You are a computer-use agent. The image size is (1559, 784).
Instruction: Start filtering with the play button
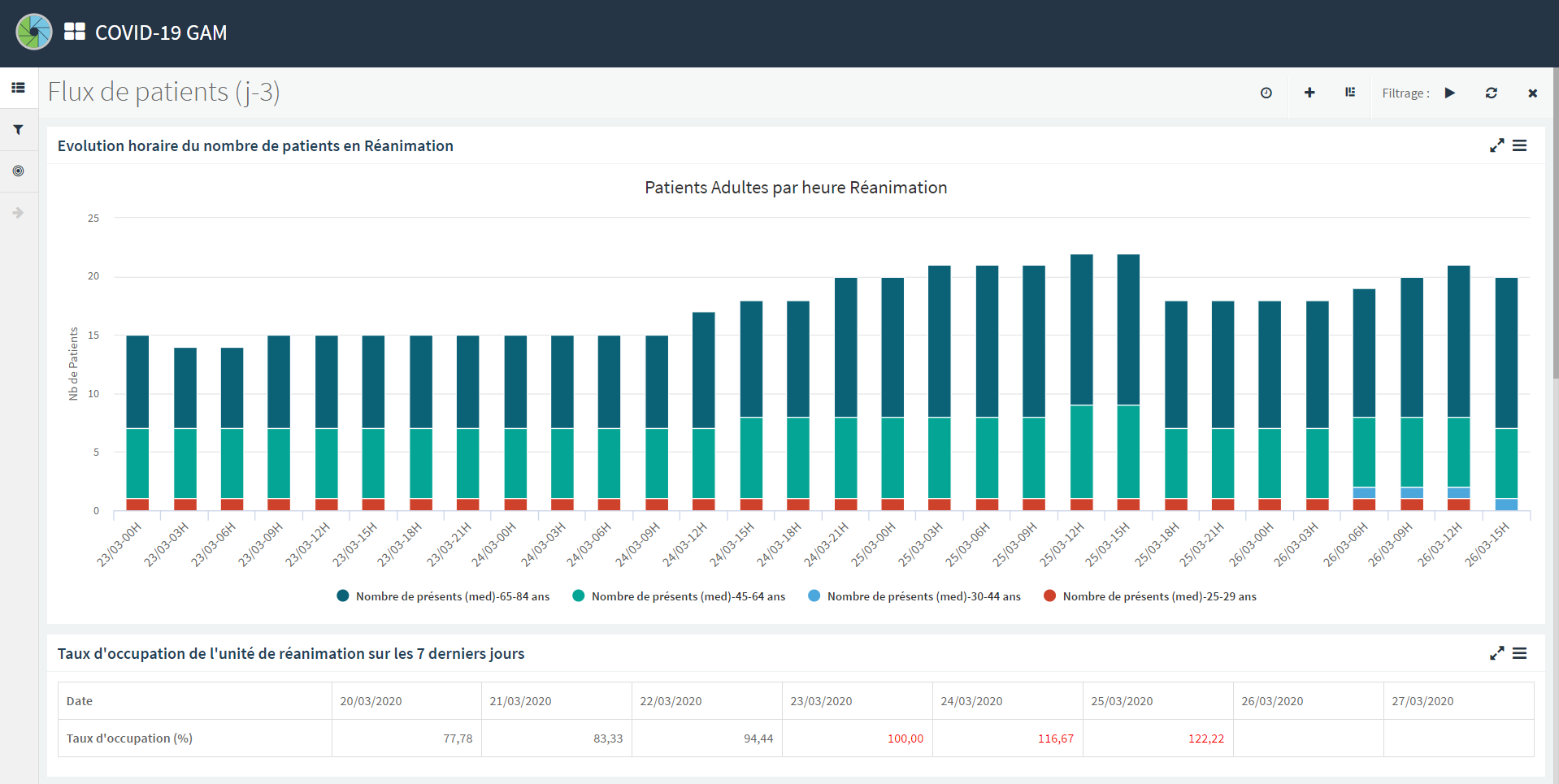(1449, 93)
